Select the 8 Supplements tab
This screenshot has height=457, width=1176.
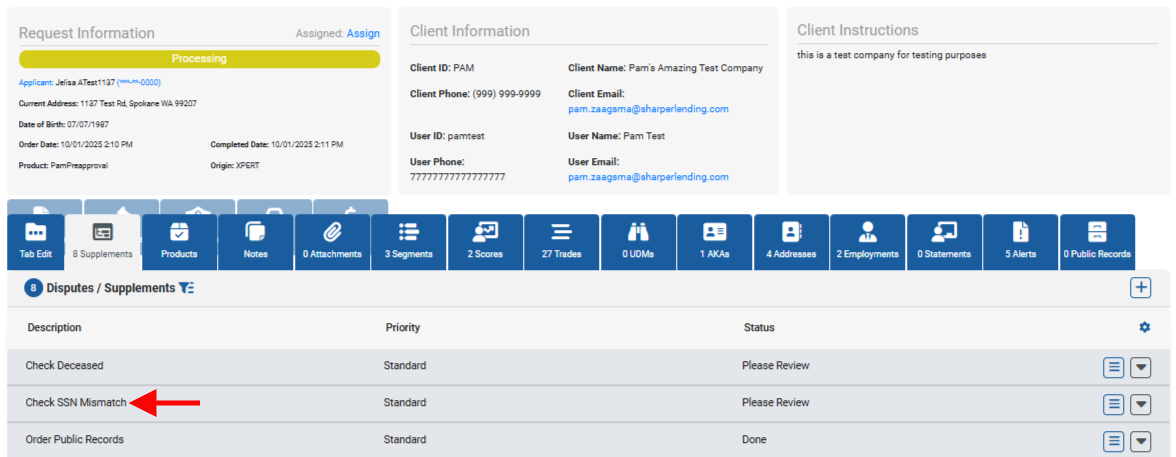click(x=103, y=242)
